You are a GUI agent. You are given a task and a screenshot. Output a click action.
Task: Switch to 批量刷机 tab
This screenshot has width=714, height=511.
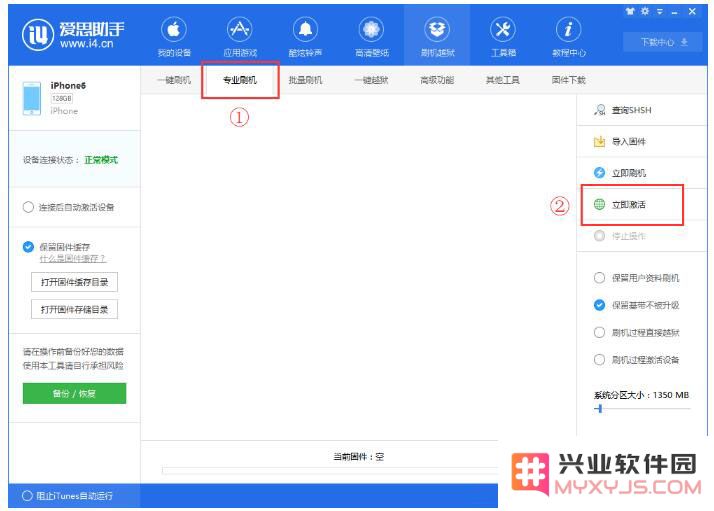pyautogui.click(x=305, y=80)
